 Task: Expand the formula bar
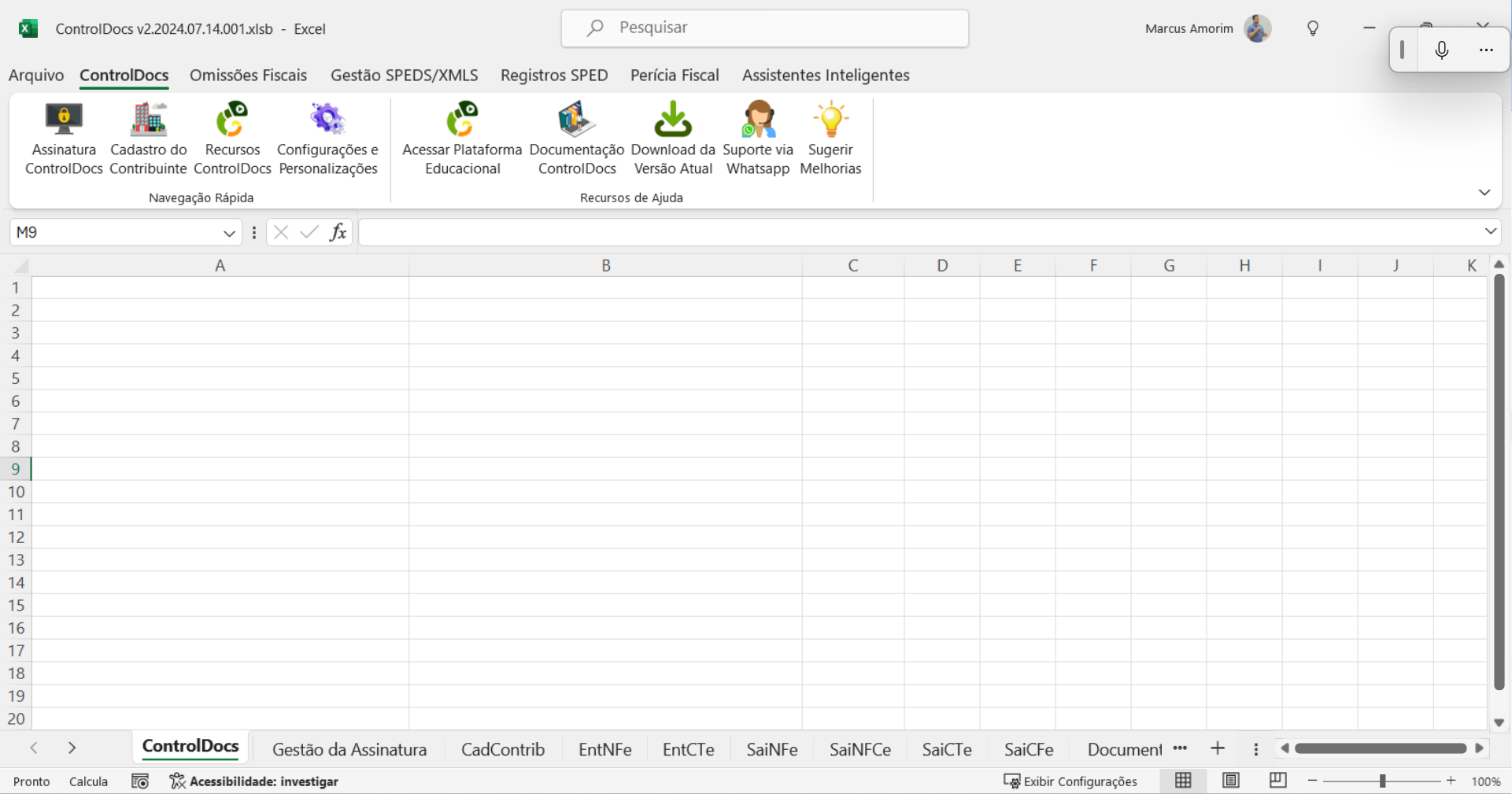tap(1490, 231)
